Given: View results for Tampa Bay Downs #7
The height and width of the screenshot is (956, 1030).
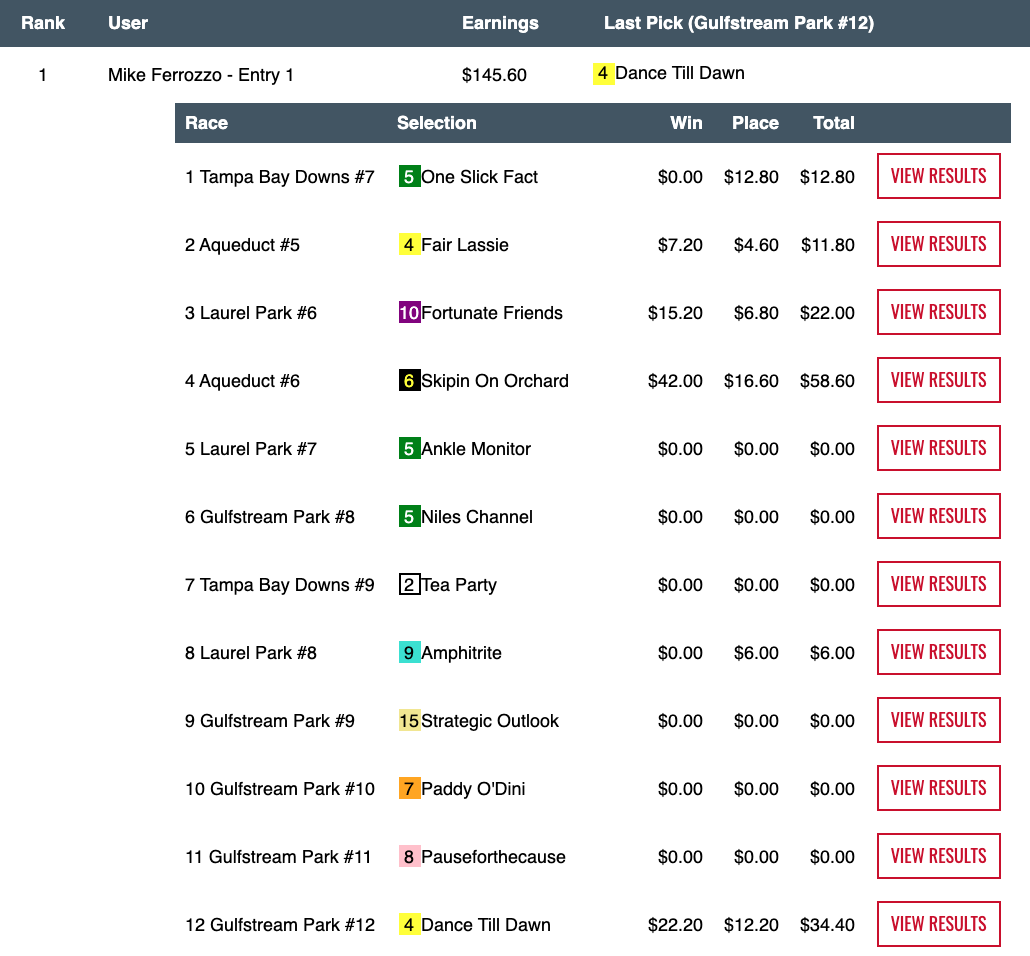Looking at the screenshot, I should (938, 176).
